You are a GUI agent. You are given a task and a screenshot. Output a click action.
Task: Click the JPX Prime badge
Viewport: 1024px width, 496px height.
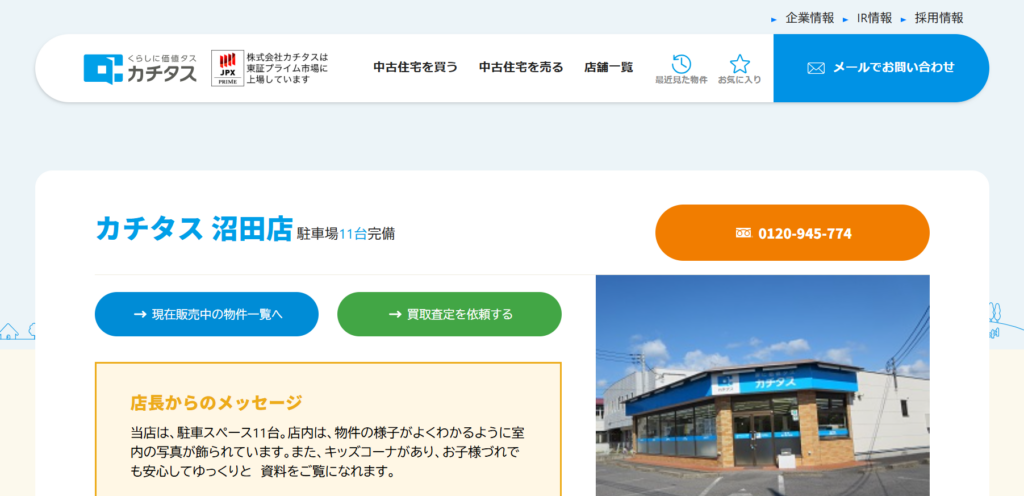tap(227, 69)
